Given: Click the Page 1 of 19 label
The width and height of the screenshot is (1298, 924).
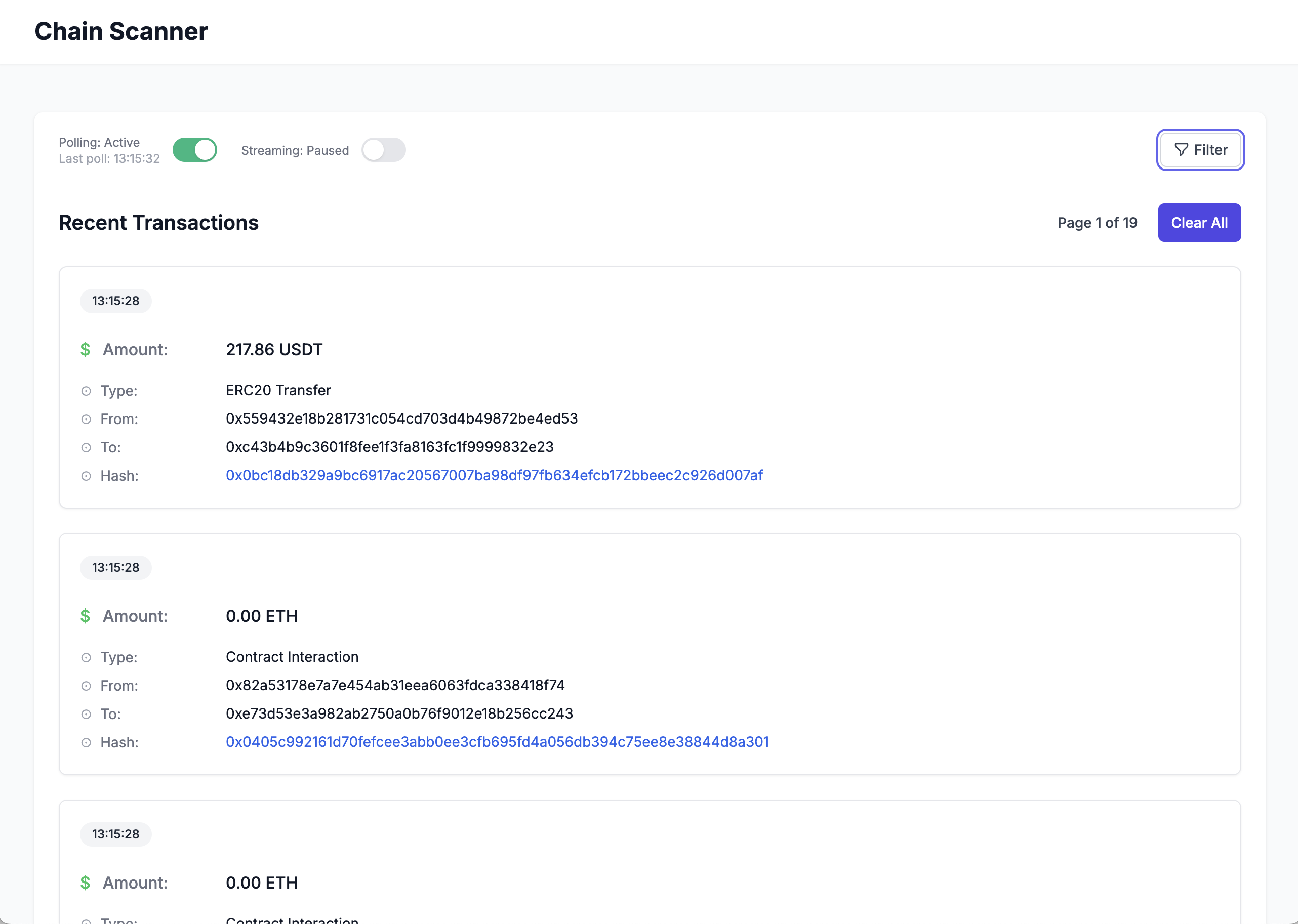Looking at the screenshot, I should [x=1097, y=223].
